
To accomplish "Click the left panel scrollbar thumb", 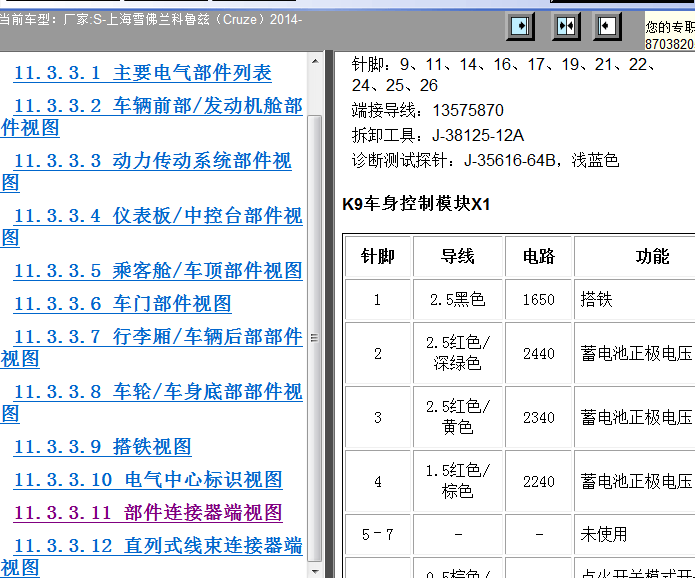I will [315, 338].
